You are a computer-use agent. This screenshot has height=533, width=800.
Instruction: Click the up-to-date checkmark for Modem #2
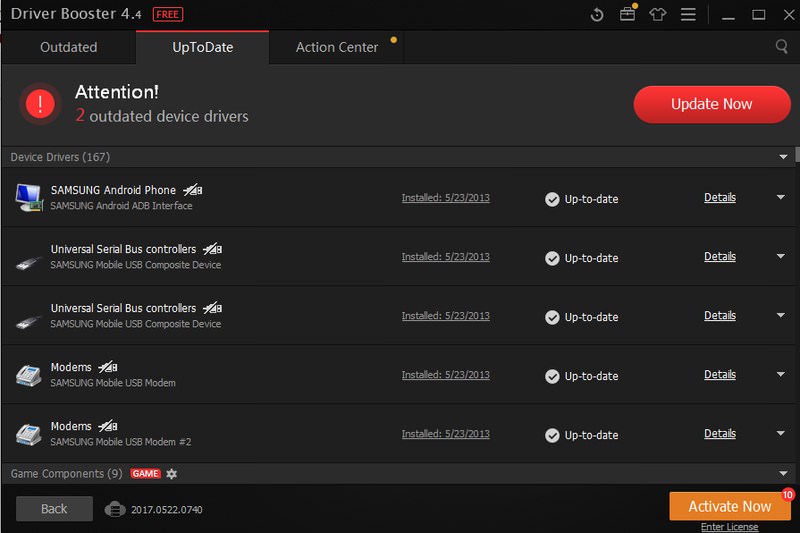(552, 435)
